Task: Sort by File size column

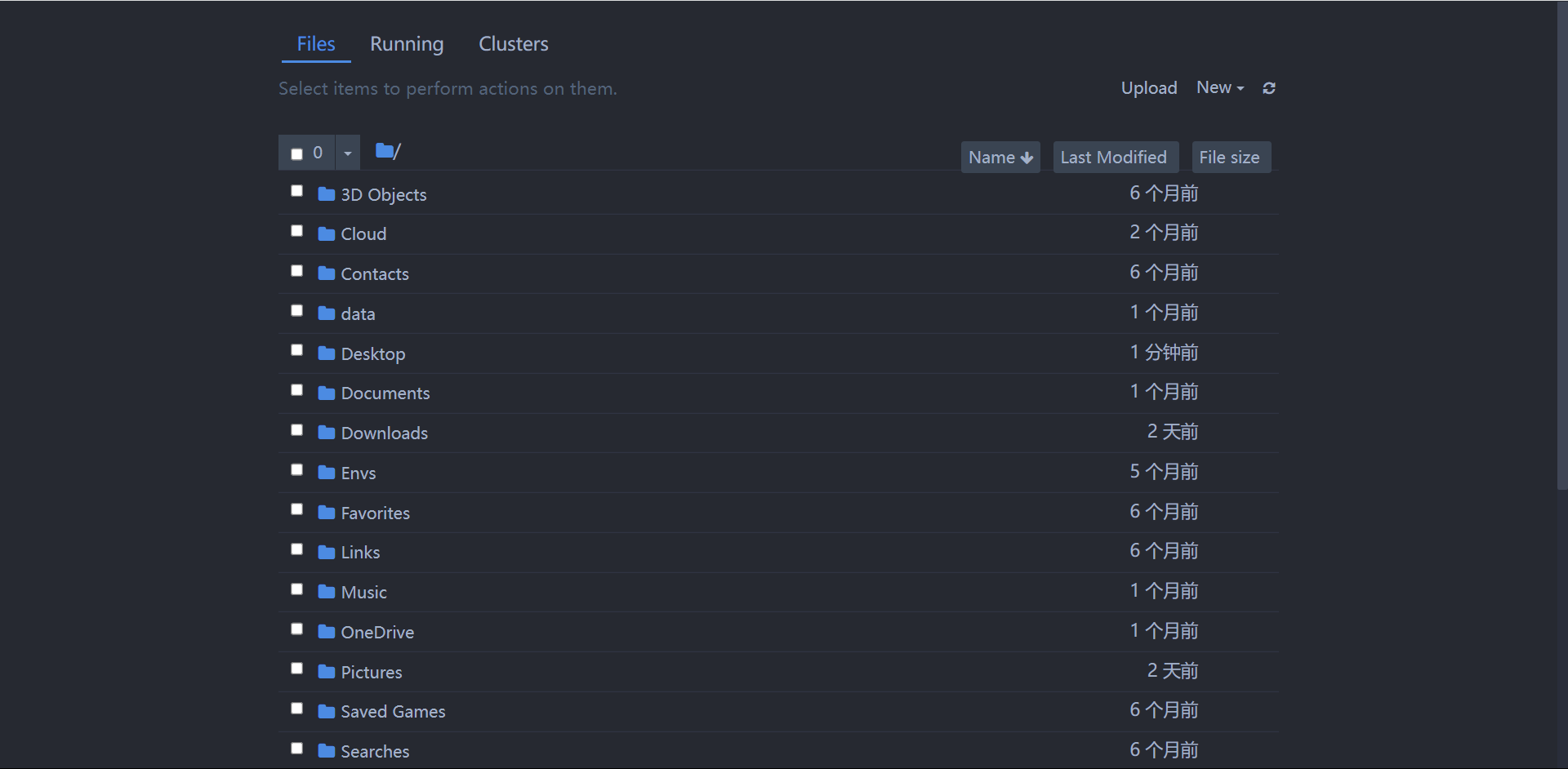Action: (x=1230, y=157)
